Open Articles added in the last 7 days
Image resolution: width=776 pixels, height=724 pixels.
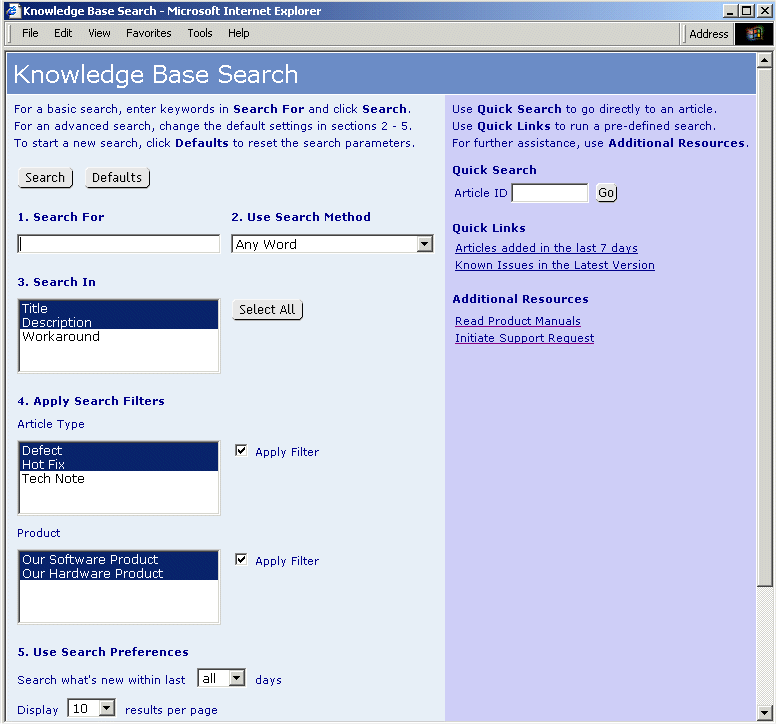pos(546,248)
